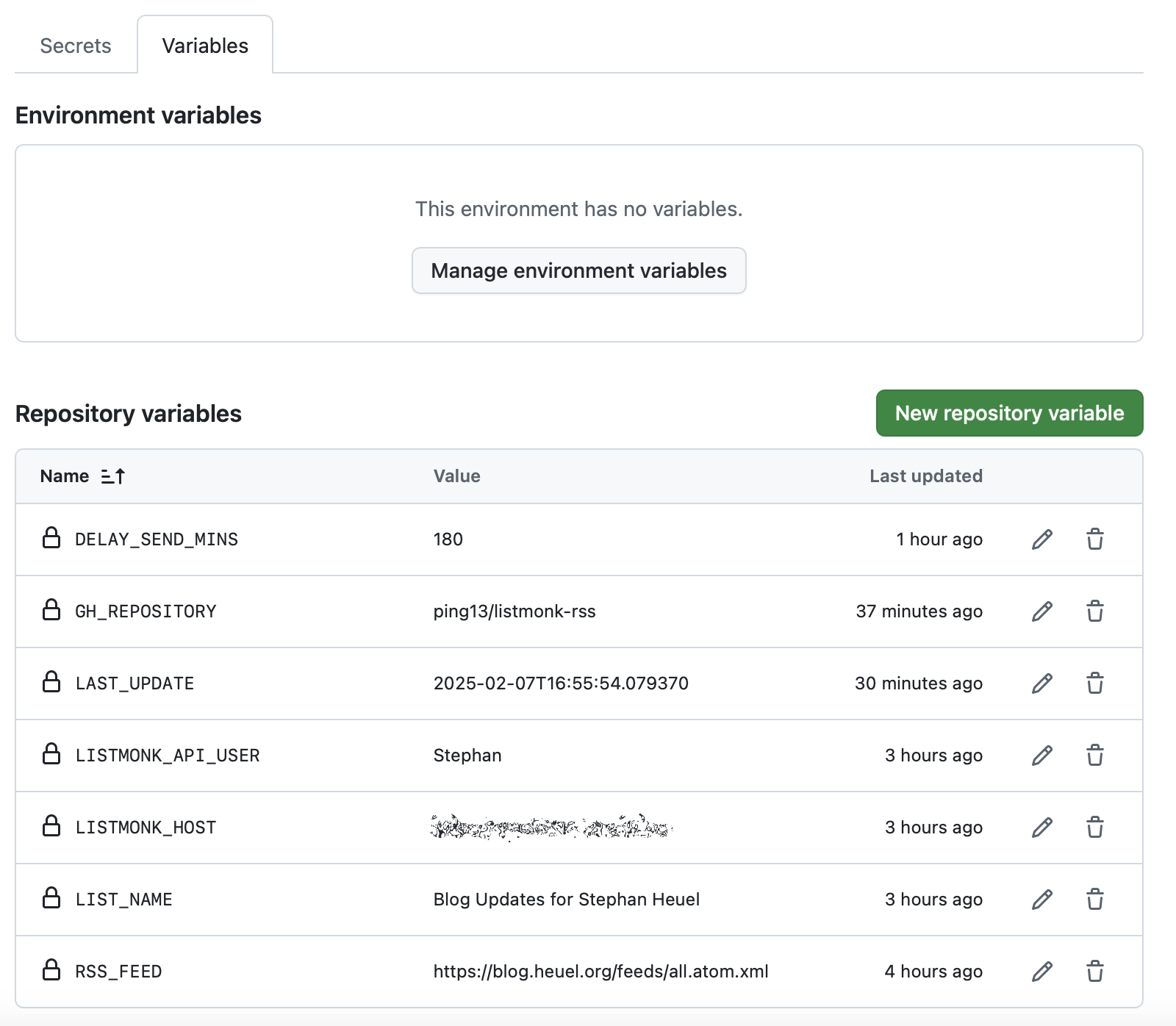
Task: Delete the LISTMONK_API_USER variable
Action: pyautogui.click(x=1095, y=756)
